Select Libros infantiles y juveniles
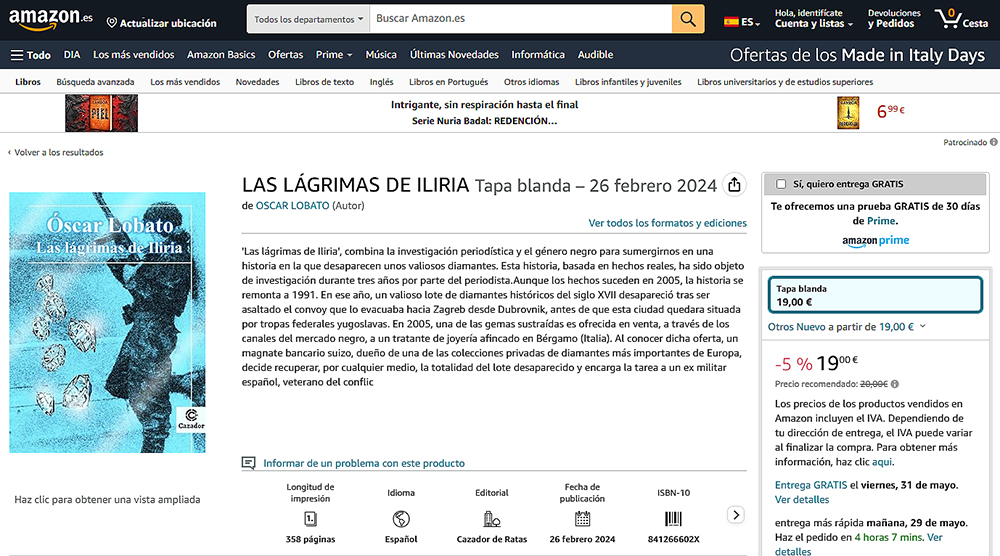The width and height of the screenshot is (1000, 556). point(628,82)
